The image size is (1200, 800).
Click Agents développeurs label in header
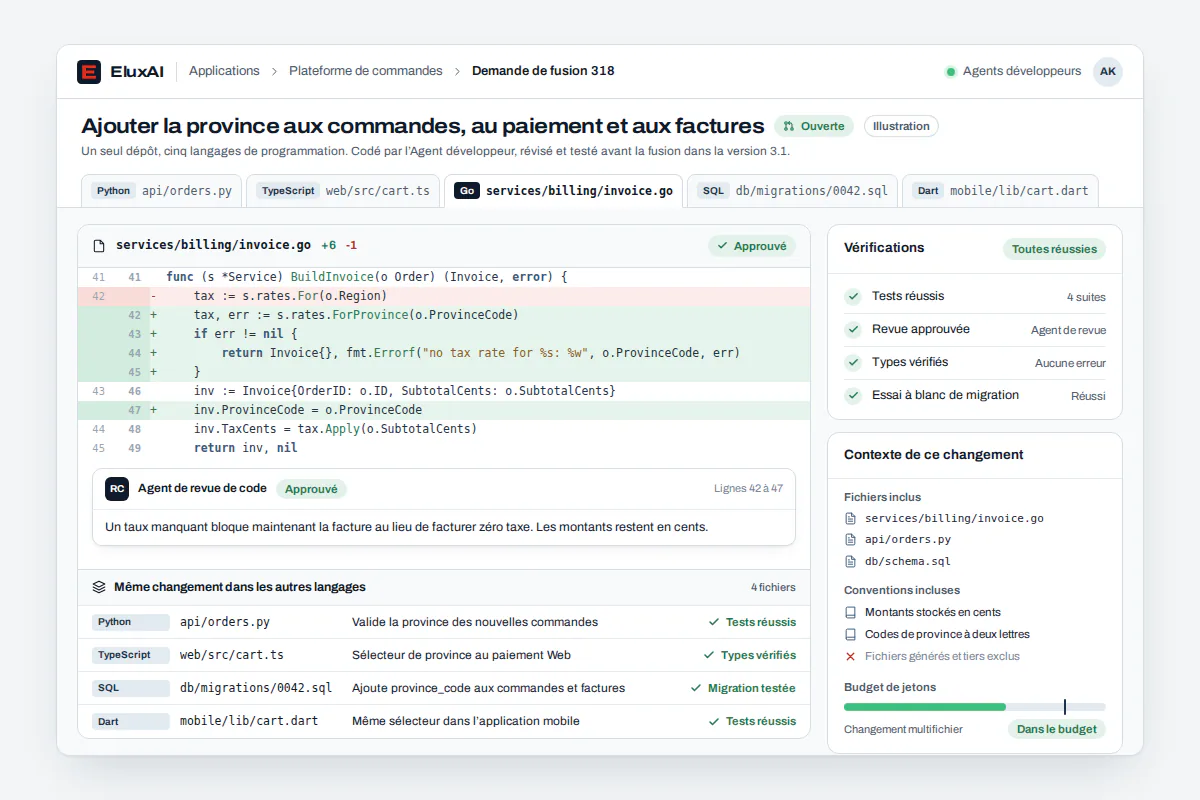pyautogui.click(x=1022, y=71)
